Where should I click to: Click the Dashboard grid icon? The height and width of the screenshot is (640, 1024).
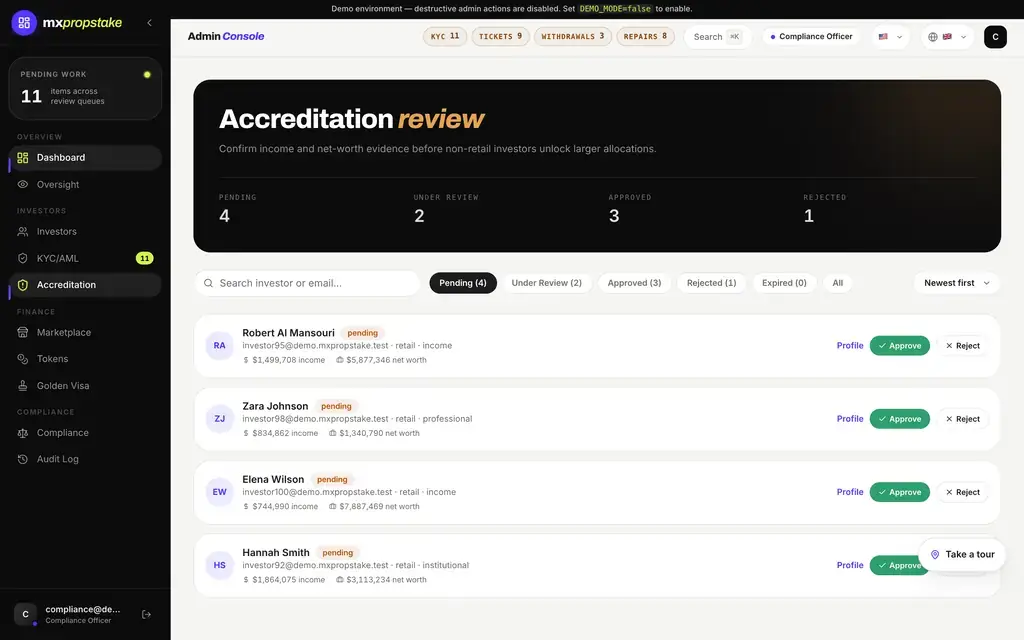23,157
